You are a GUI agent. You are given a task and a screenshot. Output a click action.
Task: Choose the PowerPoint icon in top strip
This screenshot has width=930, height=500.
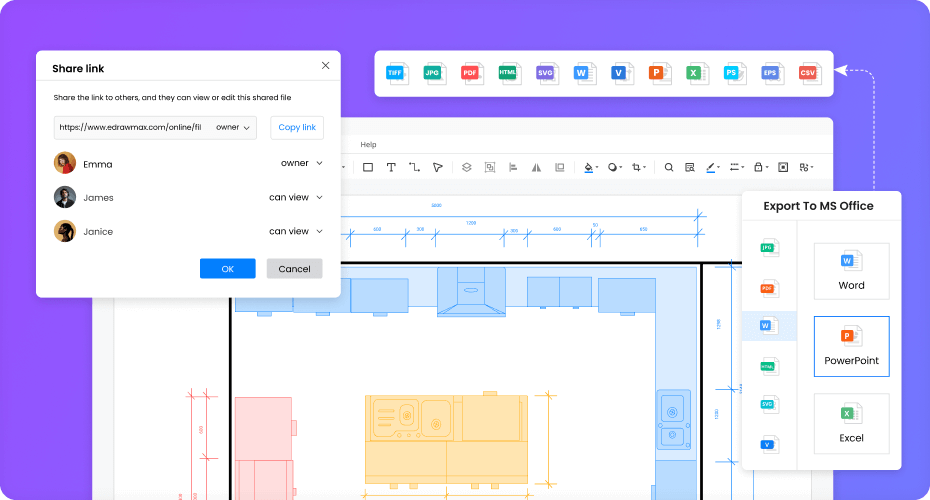point(659,73)
